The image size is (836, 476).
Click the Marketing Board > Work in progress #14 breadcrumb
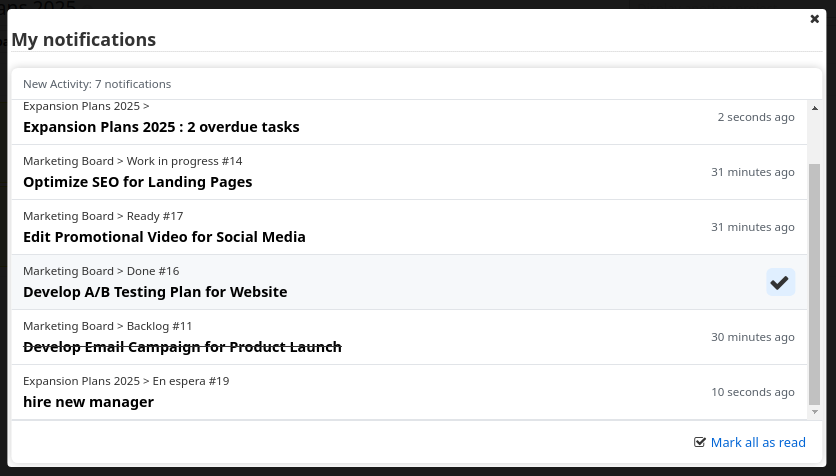point(132,161)
